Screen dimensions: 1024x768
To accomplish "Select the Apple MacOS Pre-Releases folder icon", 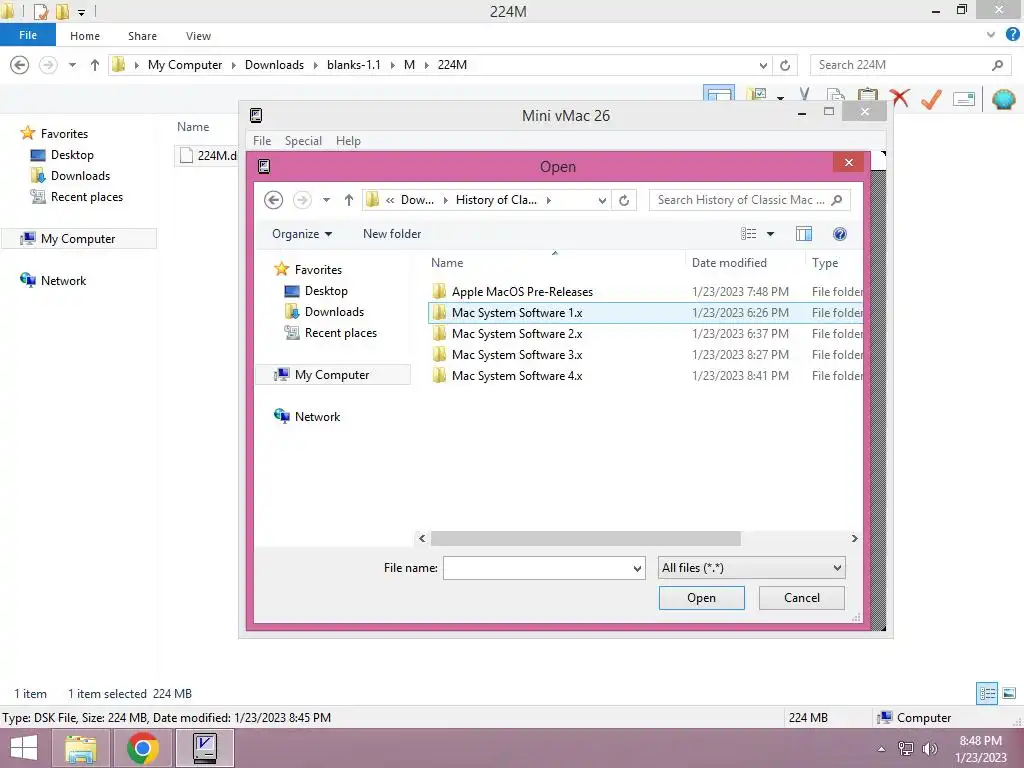I will pyautogui.click(x=440, y=291).
